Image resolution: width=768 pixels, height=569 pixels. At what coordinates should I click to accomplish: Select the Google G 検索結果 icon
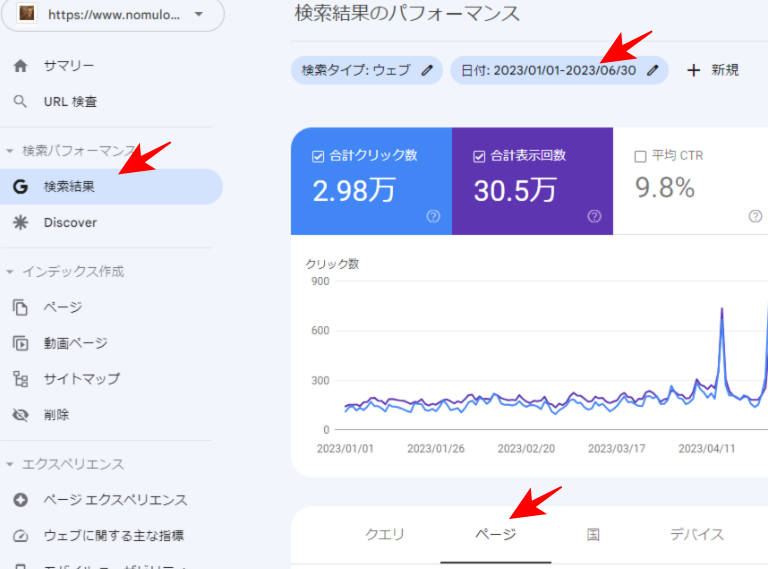click(20, 187)
